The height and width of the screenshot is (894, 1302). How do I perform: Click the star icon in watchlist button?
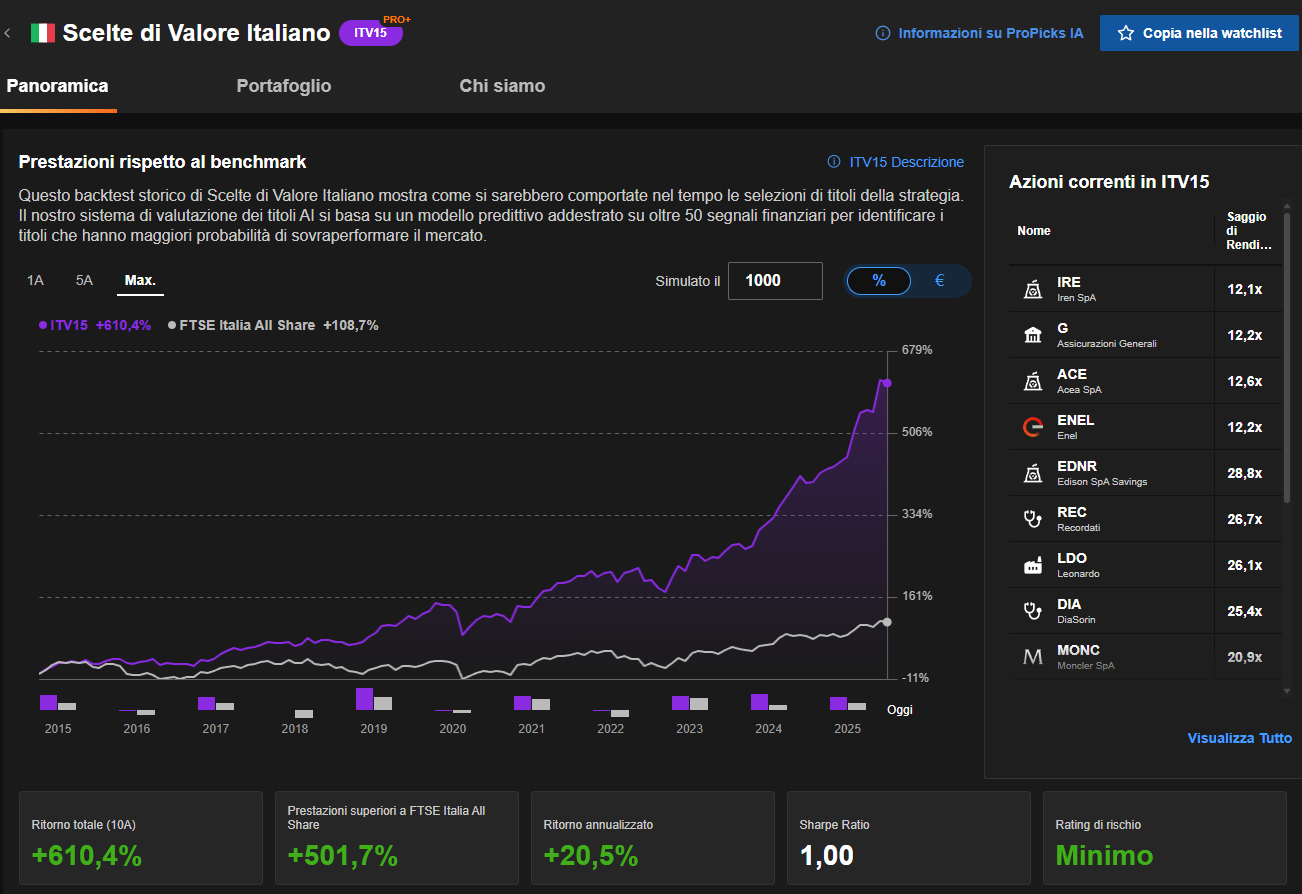point(1125,33)
